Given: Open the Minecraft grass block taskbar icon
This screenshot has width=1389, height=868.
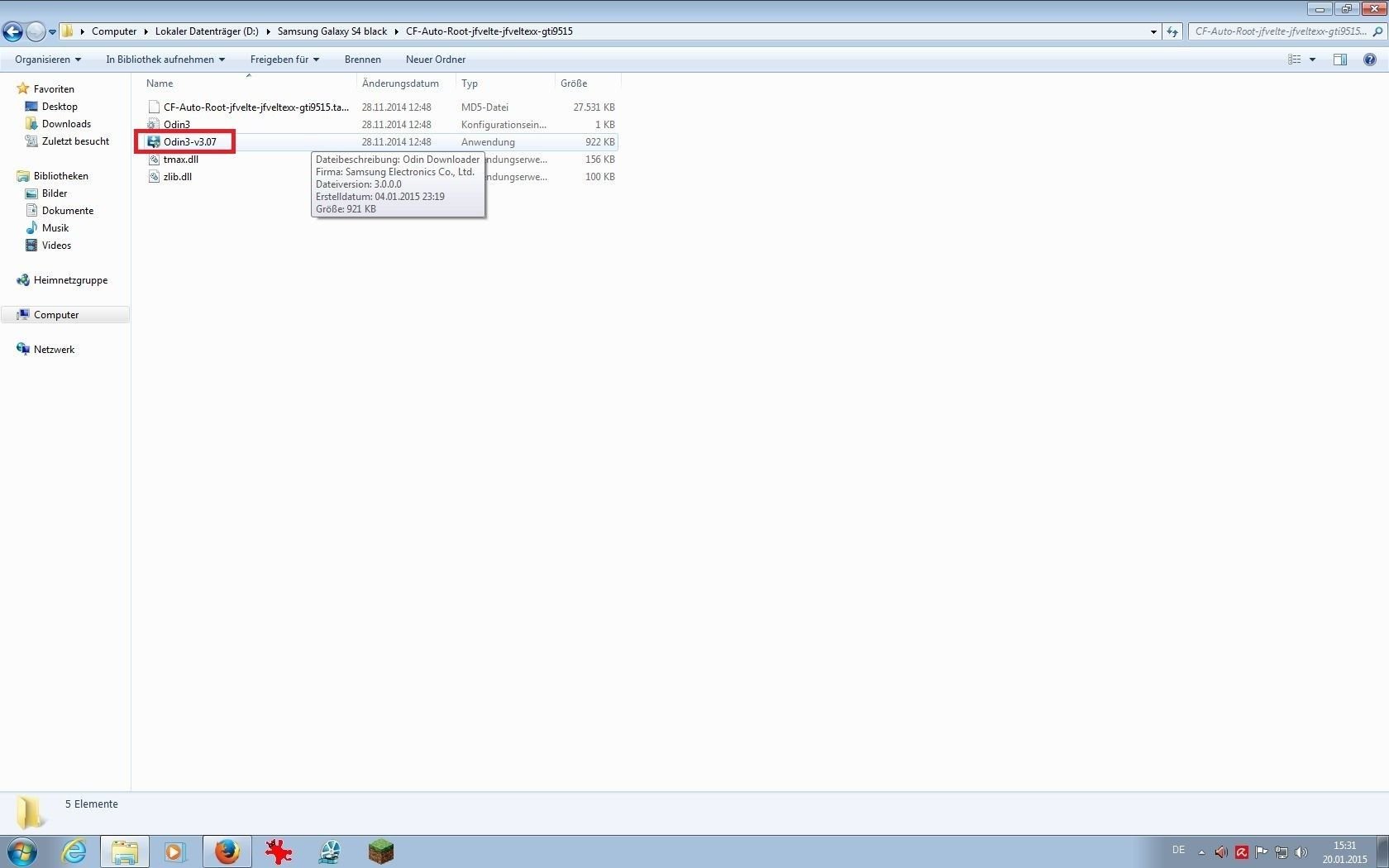Looking at the screenshot, I should tap(381, 851).
